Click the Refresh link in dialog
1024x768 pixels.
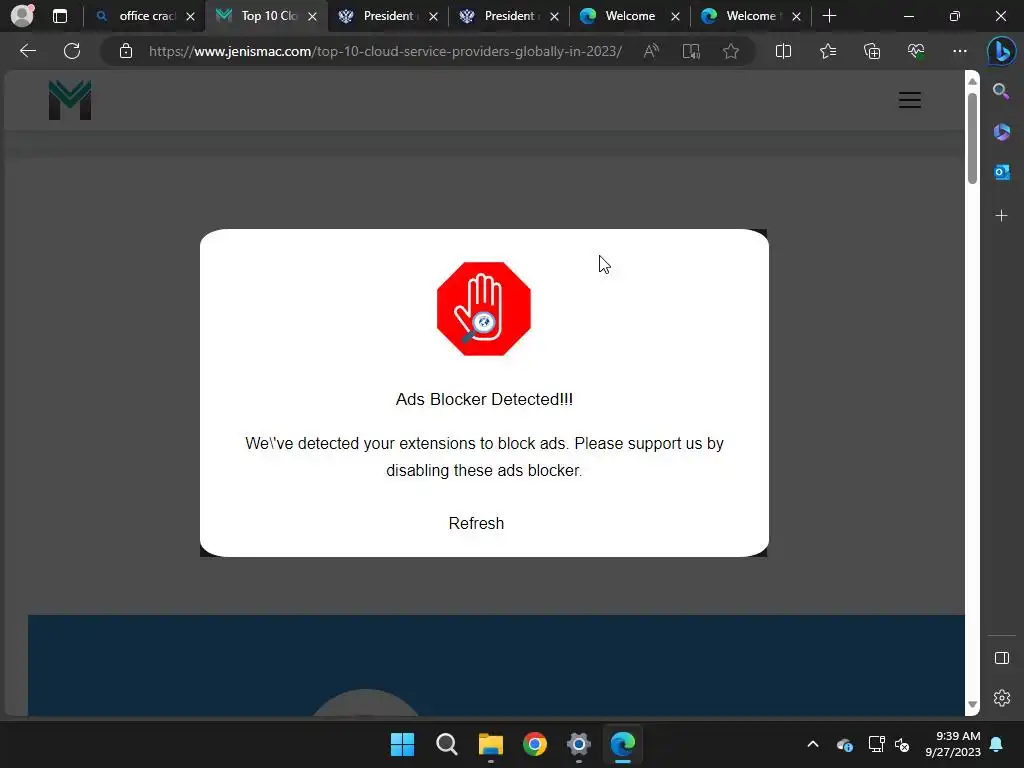[x=476, y=523]
